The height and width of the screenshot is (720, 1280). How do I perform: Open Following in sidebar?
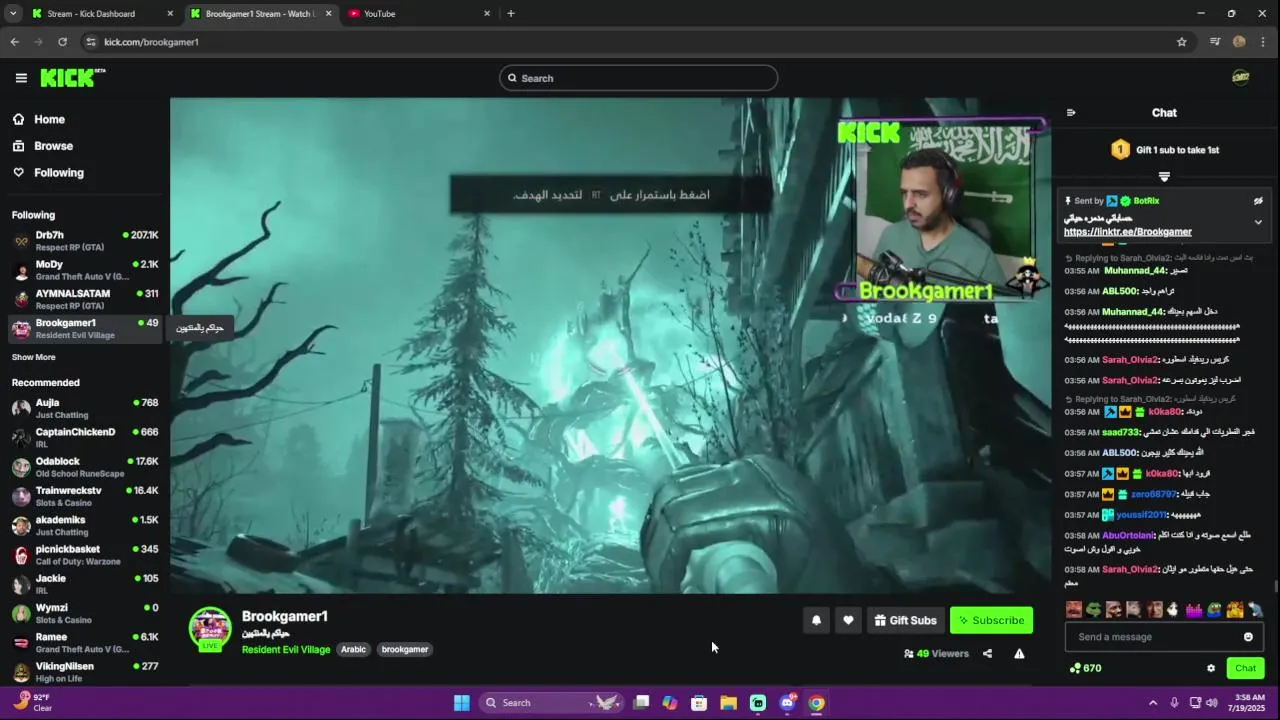click(58, 173)
